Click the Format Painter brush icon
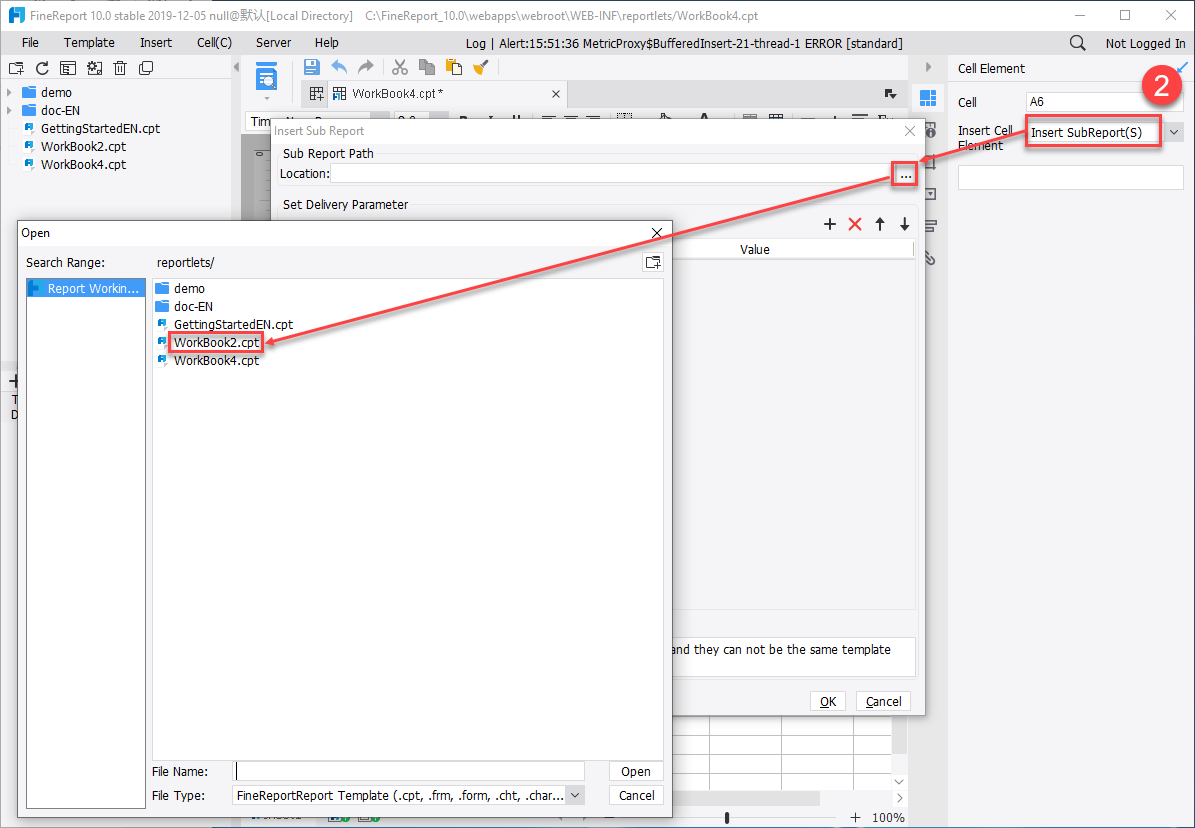 [x=481, y=66]
